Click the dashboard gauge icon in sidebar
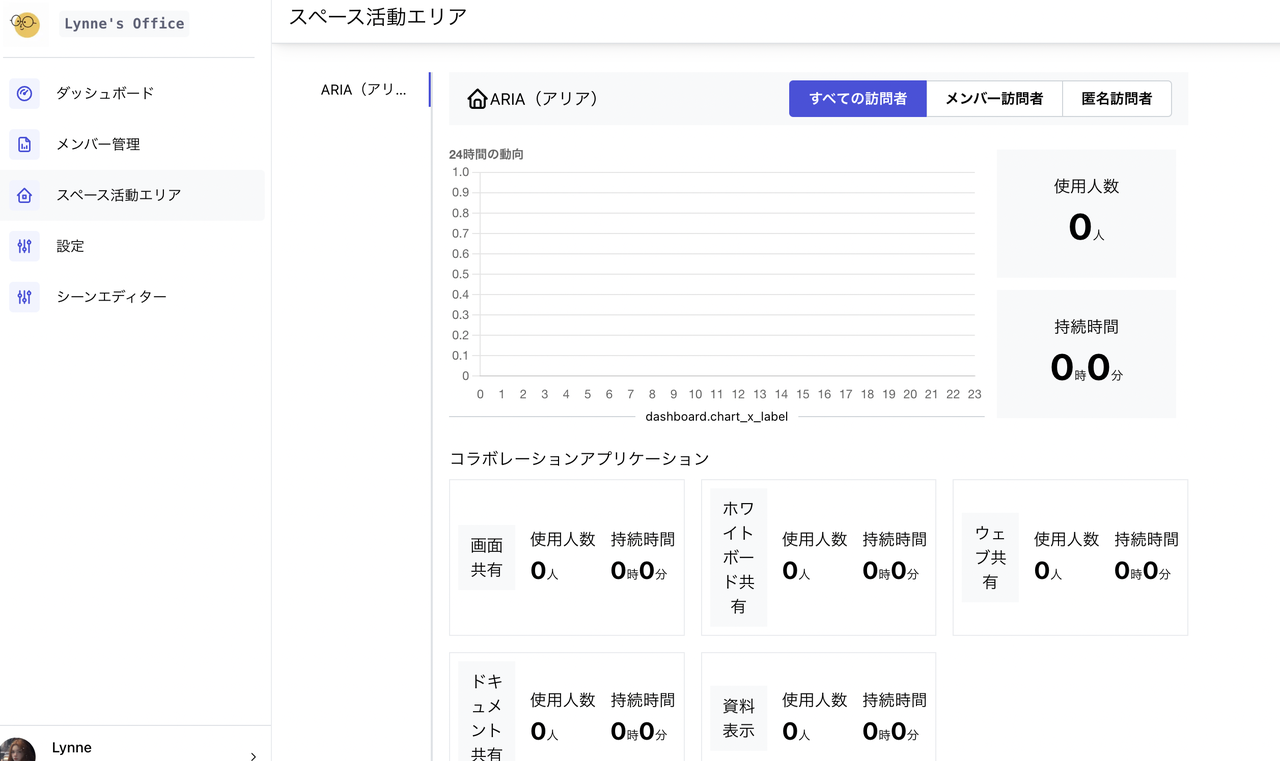The width and height of the screenshot is (1280, 761). [x=25, y=93]
